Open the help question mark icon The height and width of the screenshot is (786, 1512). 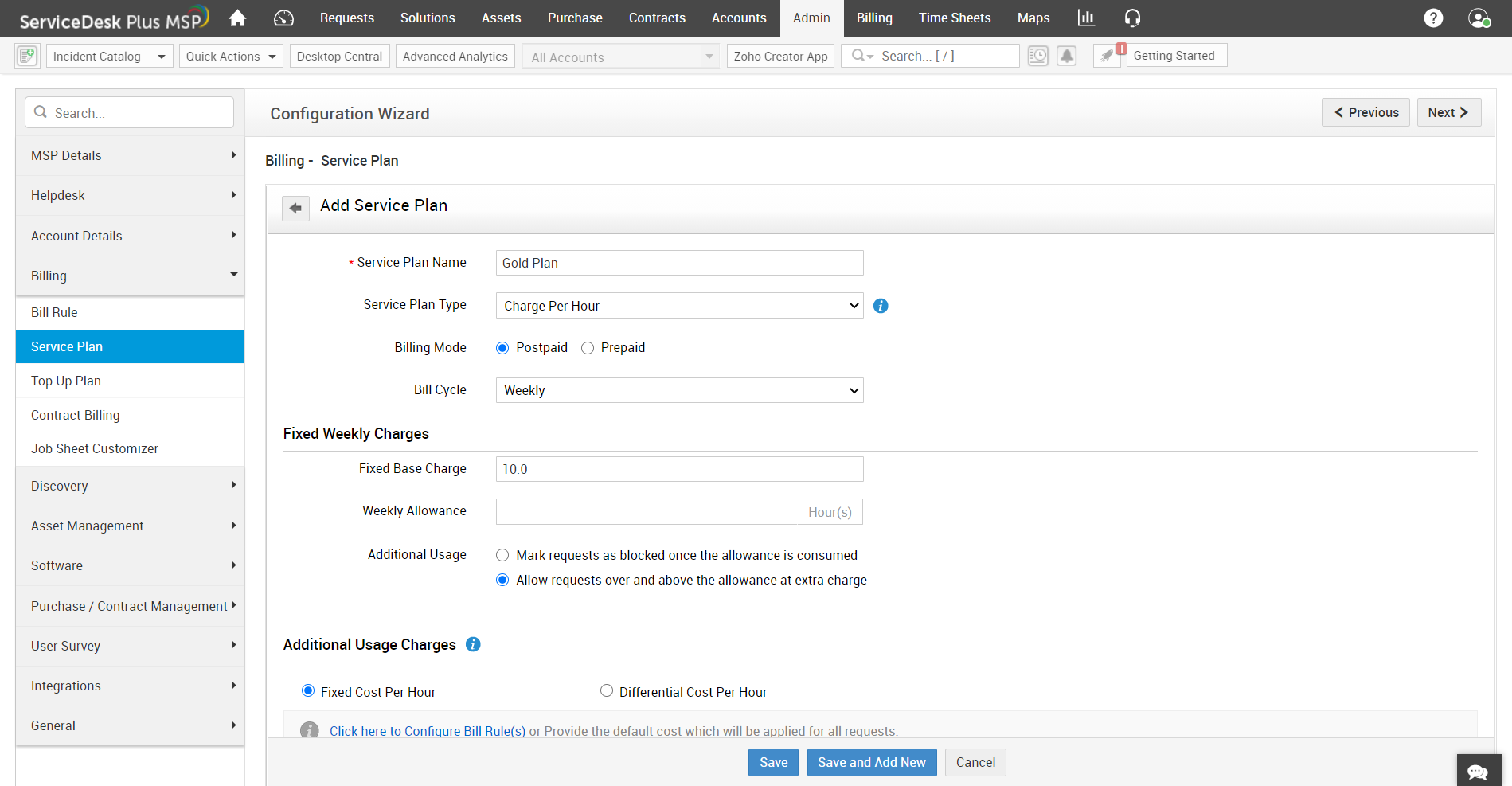(x=1433, y=18)
